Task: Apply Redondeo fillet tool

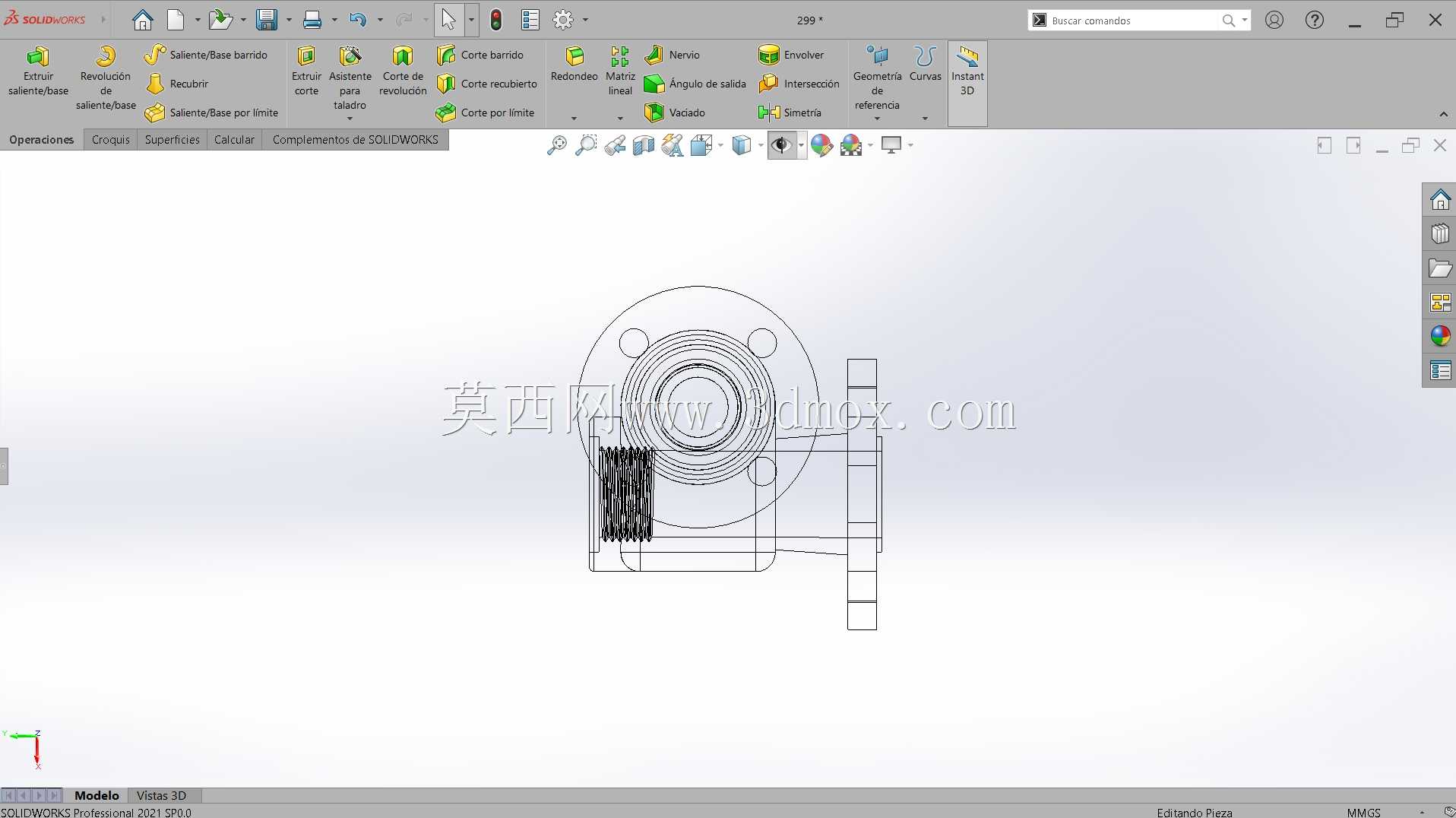Action: tap(574, 65)
